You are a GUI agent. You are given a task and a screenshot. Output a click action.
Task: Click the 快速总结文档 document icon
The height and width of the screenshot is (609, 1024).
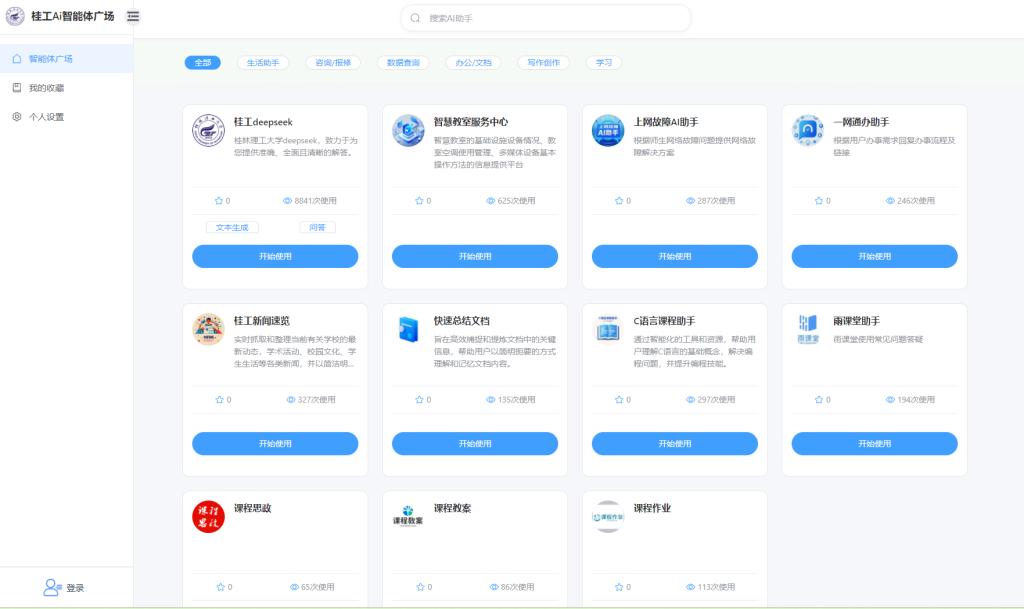coord(408,329)
